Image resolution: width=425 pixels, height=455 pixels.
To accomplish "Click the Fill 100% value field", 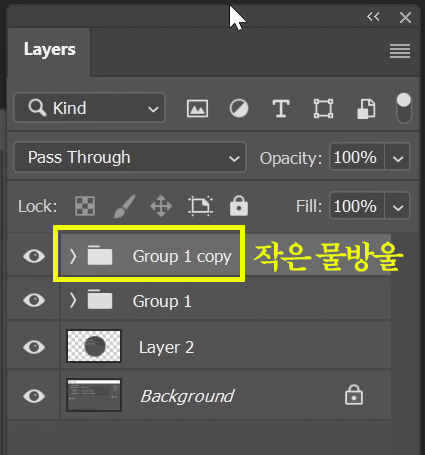I will 356,206.
